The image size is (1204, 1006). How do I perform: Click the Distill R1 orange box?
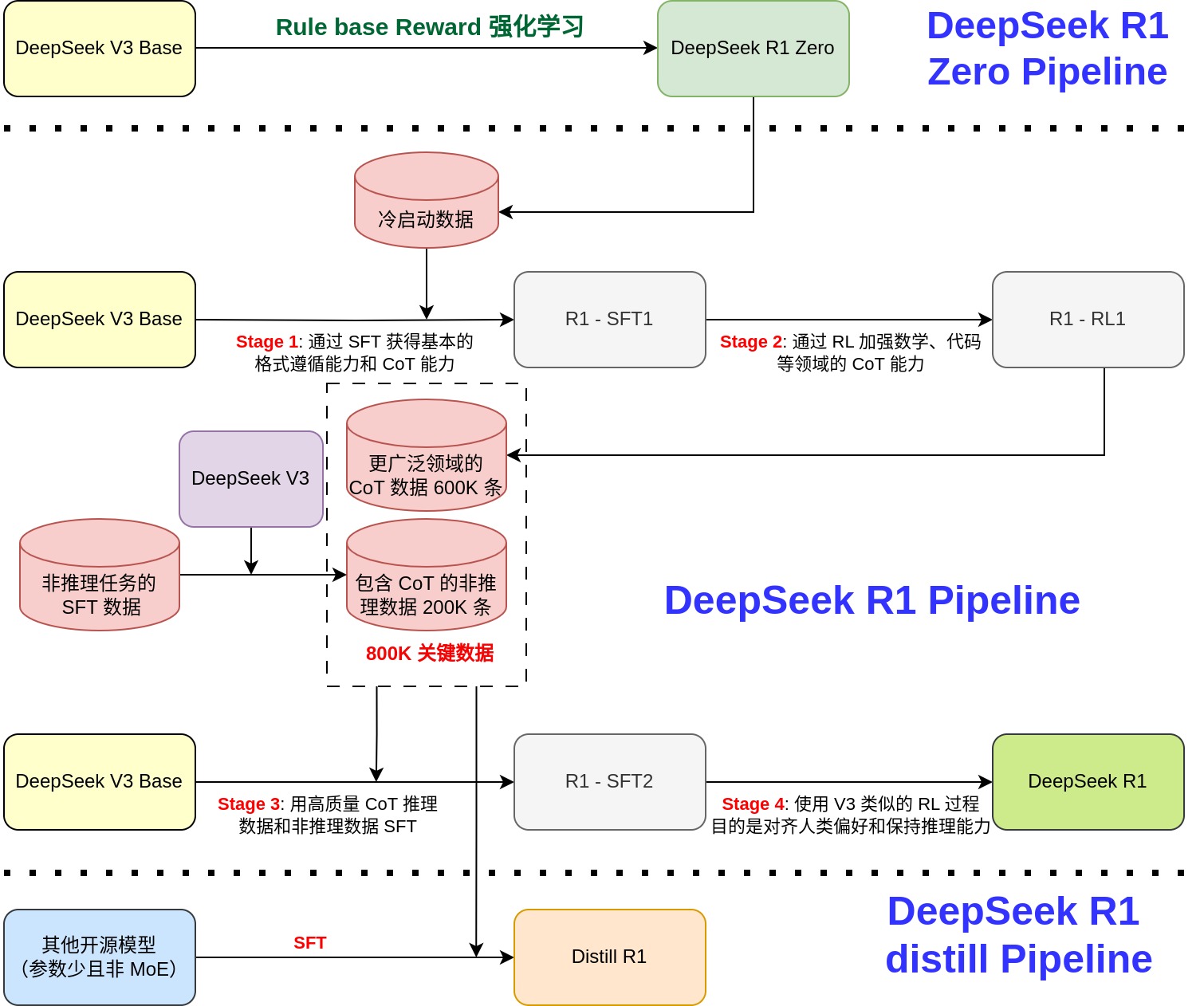tap(610, 957)
